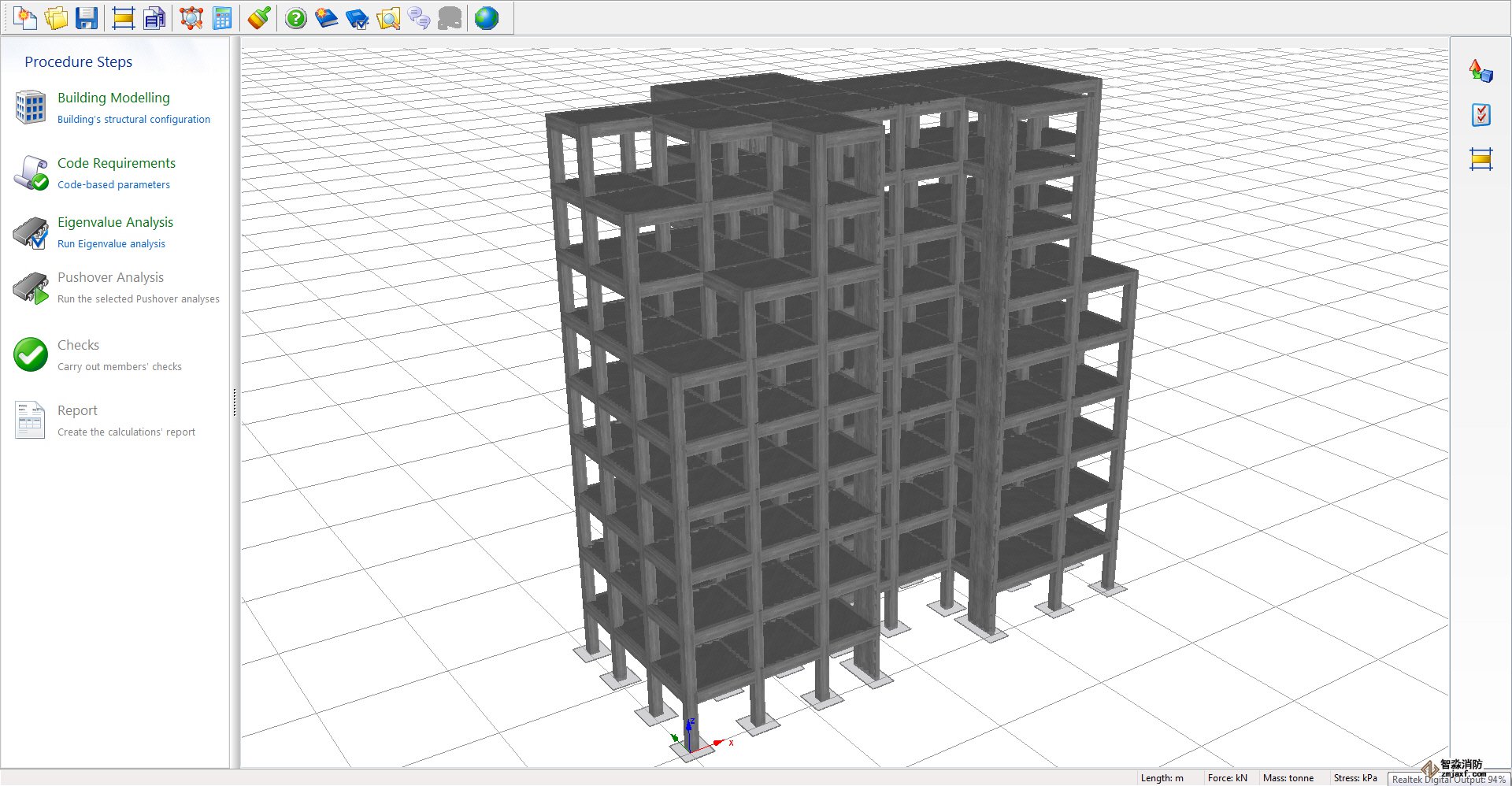Click the floor level icon on right sidebar
The width and height of the screenshot is (1512, 786).
click(1480, 159)
